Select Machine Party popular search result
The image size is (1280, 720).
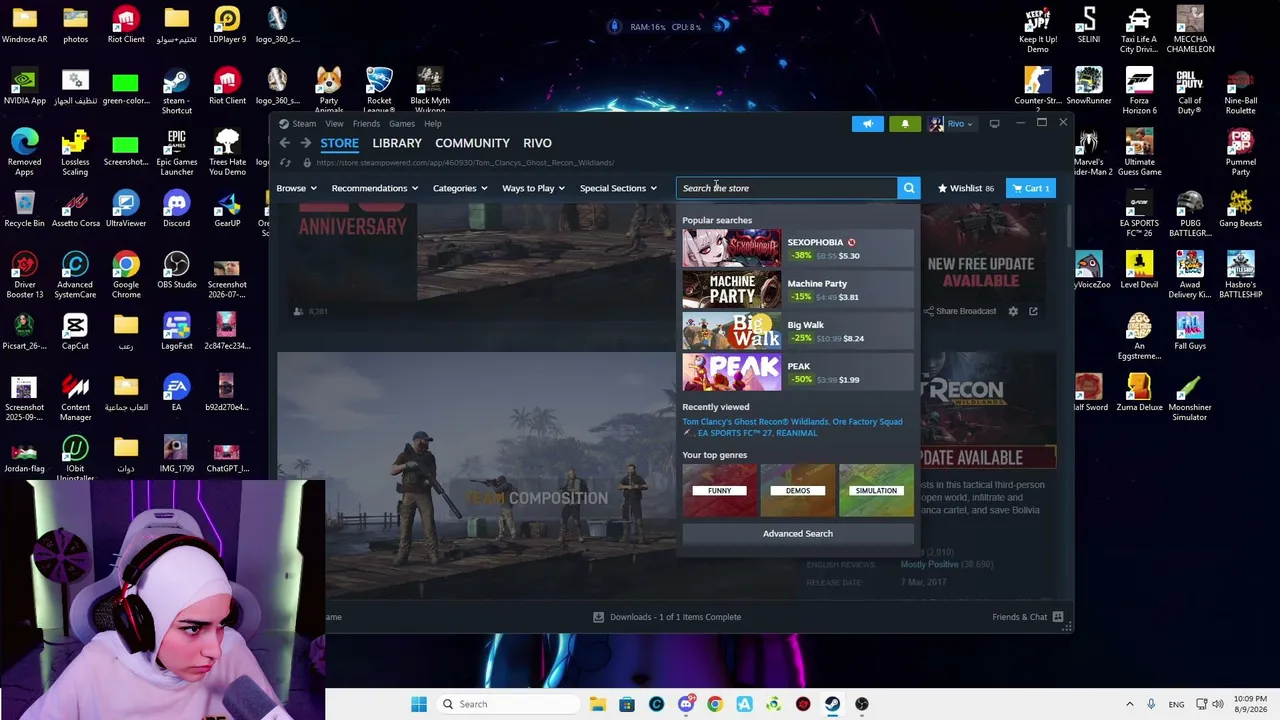pyautogui.click(x=797, y=290)
